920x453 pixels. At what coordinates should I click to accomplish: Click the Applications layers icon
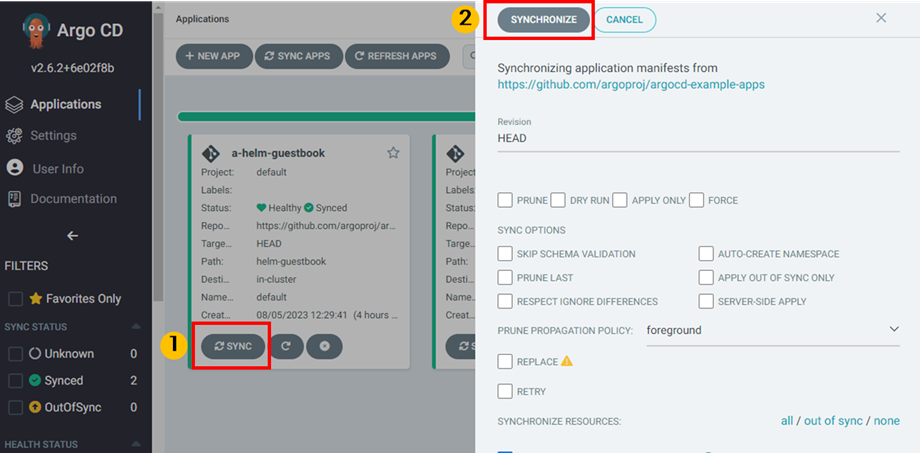(x=14, y=104)
